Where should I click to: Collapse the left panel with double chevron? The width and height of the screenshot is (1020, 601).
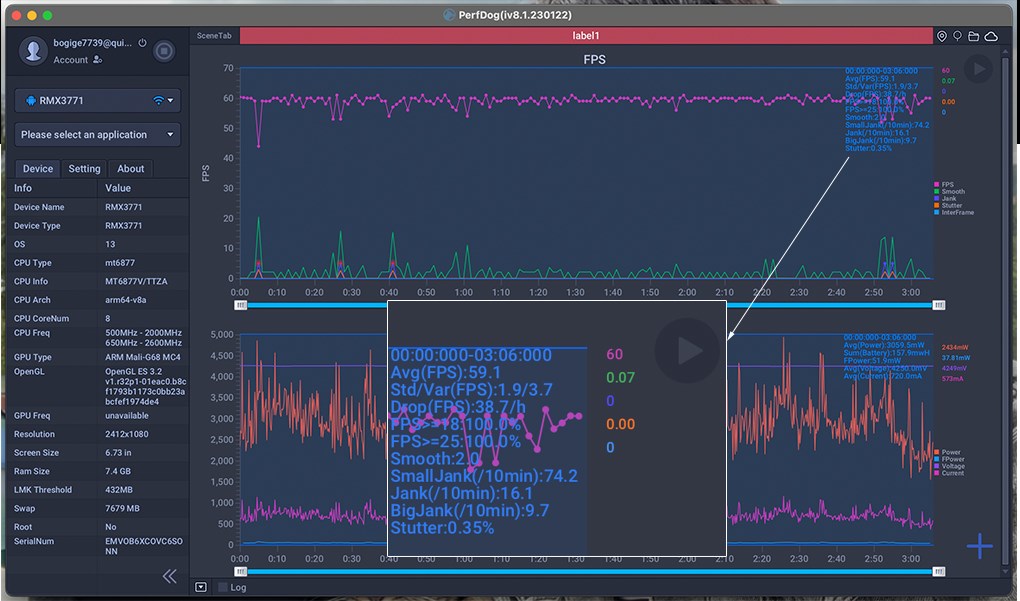(169, 576)
